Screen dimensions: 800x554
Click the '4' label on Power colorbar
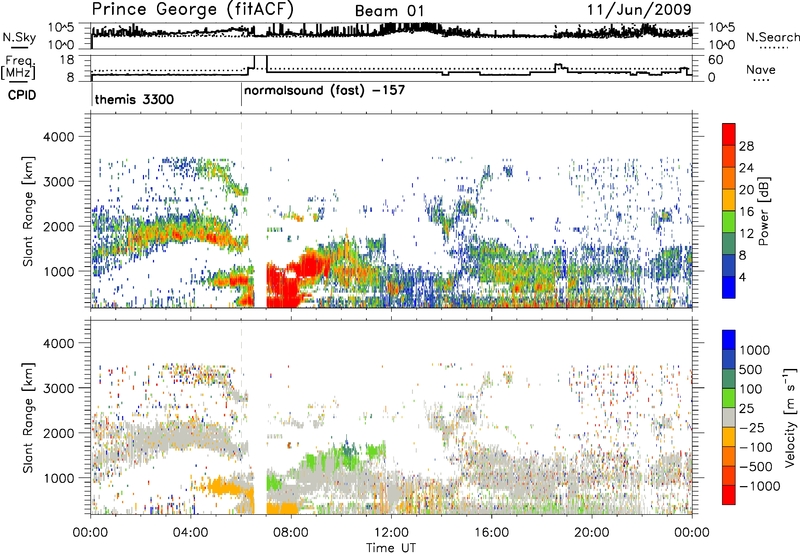pos(742,277)
